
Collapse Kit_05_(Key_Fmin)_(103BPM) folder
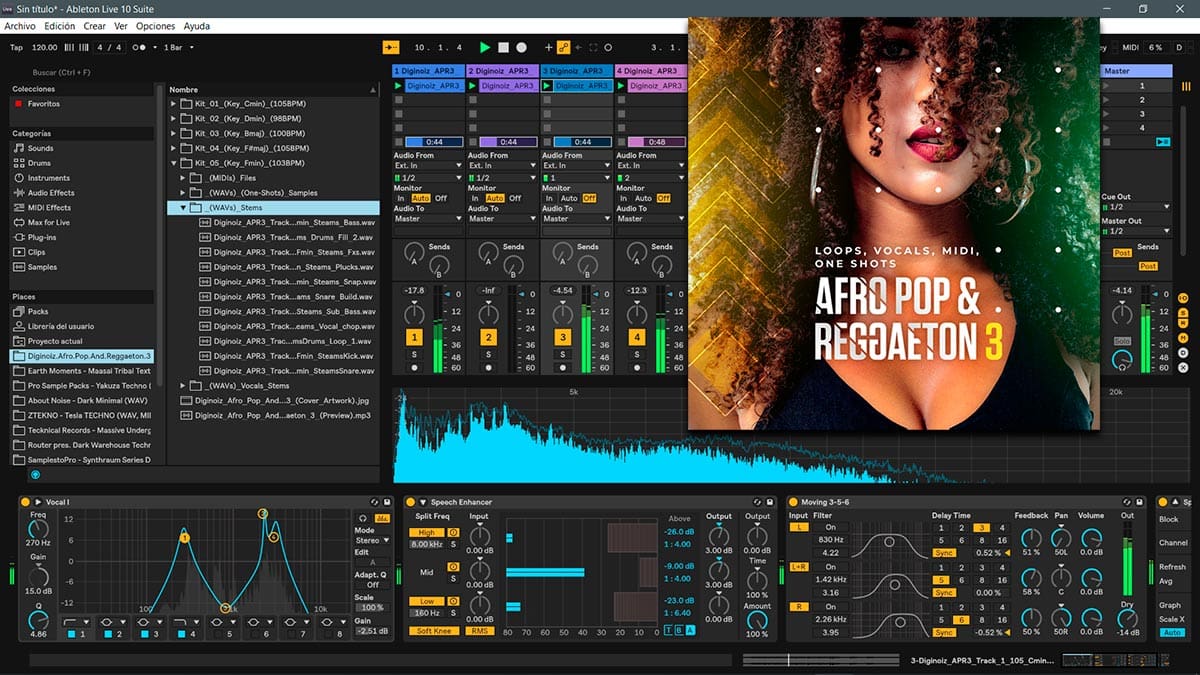[x=173, y=163]
